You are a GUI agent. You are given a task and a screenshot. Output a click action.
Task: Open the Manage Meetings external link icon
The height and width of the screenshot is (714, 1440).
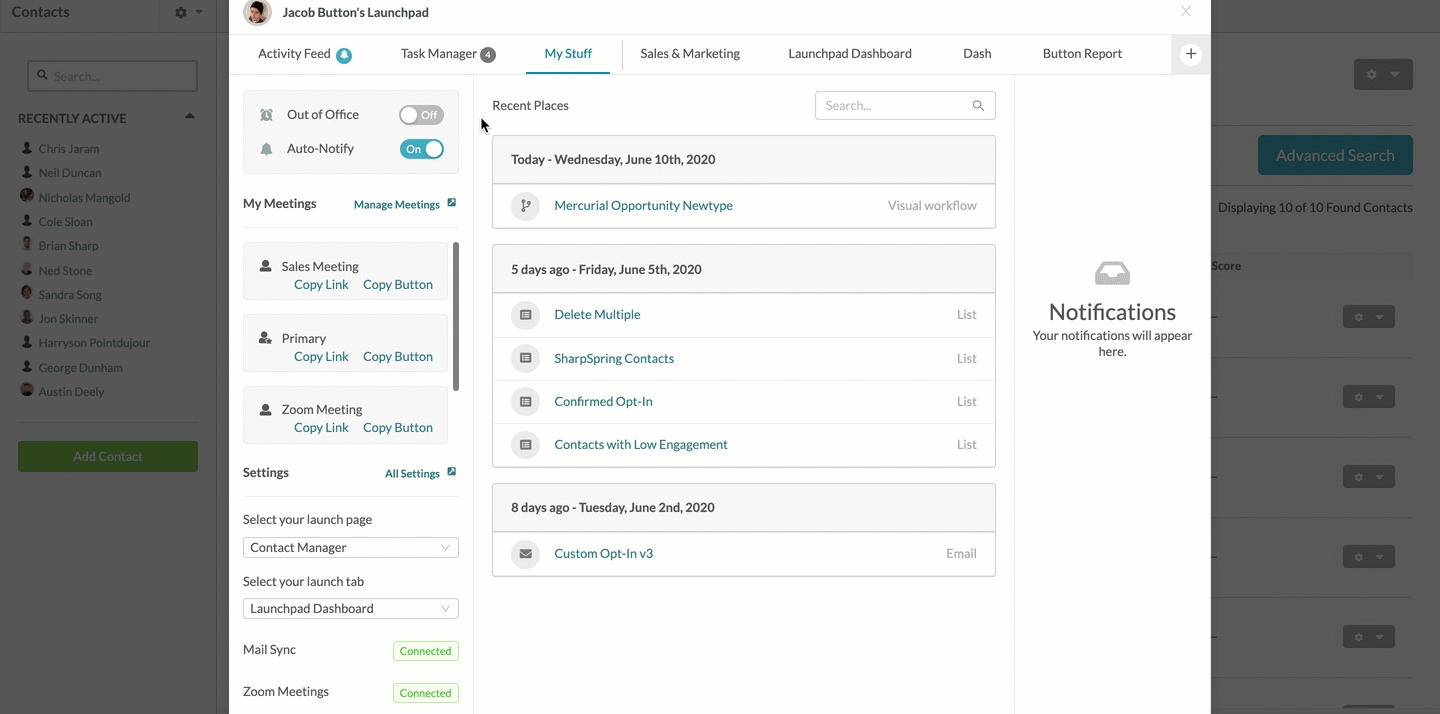tap(452, 203)
